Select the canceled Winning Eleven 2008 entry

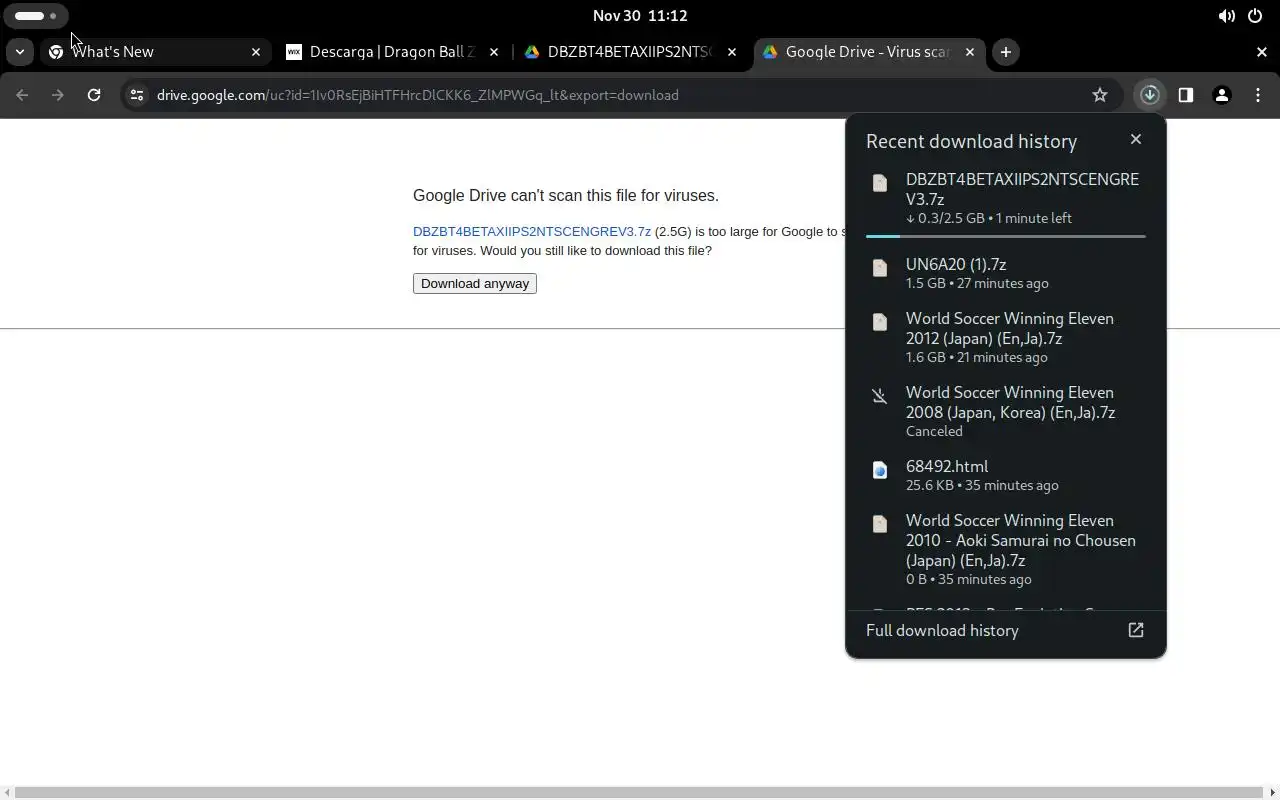(x=1006, y=411)
